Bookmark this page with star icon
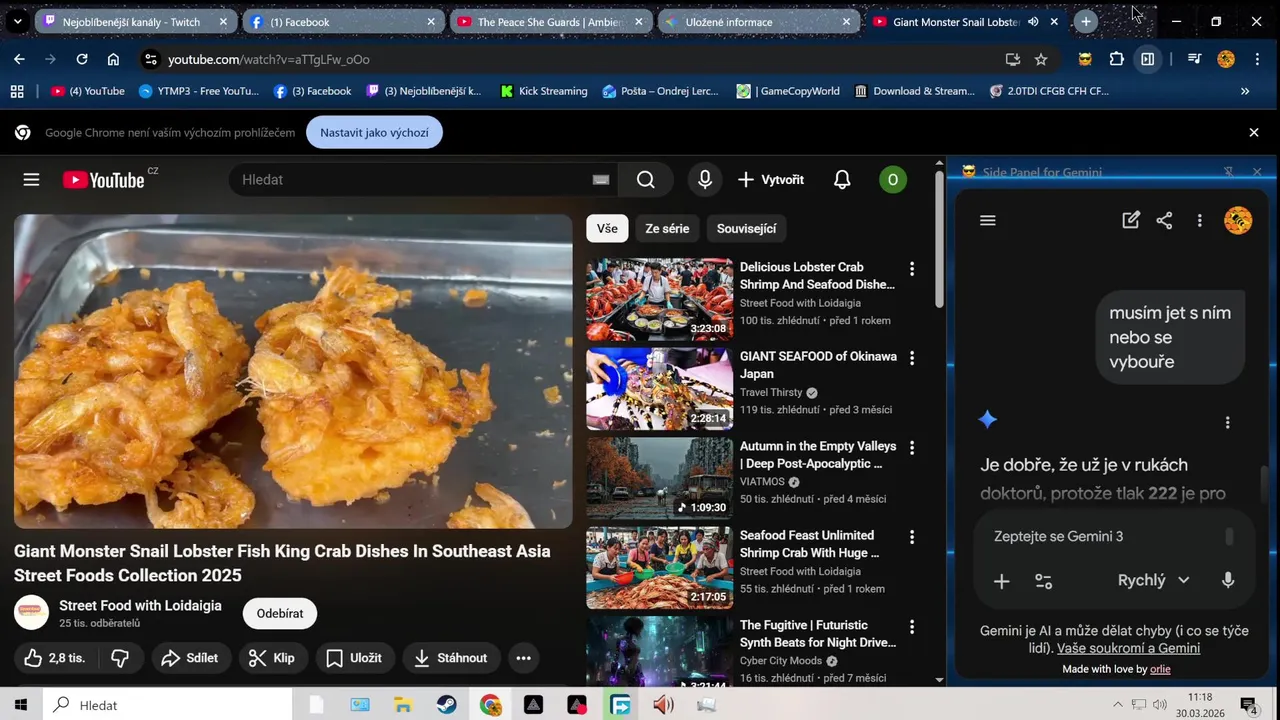 click(x=1041, y=59)
